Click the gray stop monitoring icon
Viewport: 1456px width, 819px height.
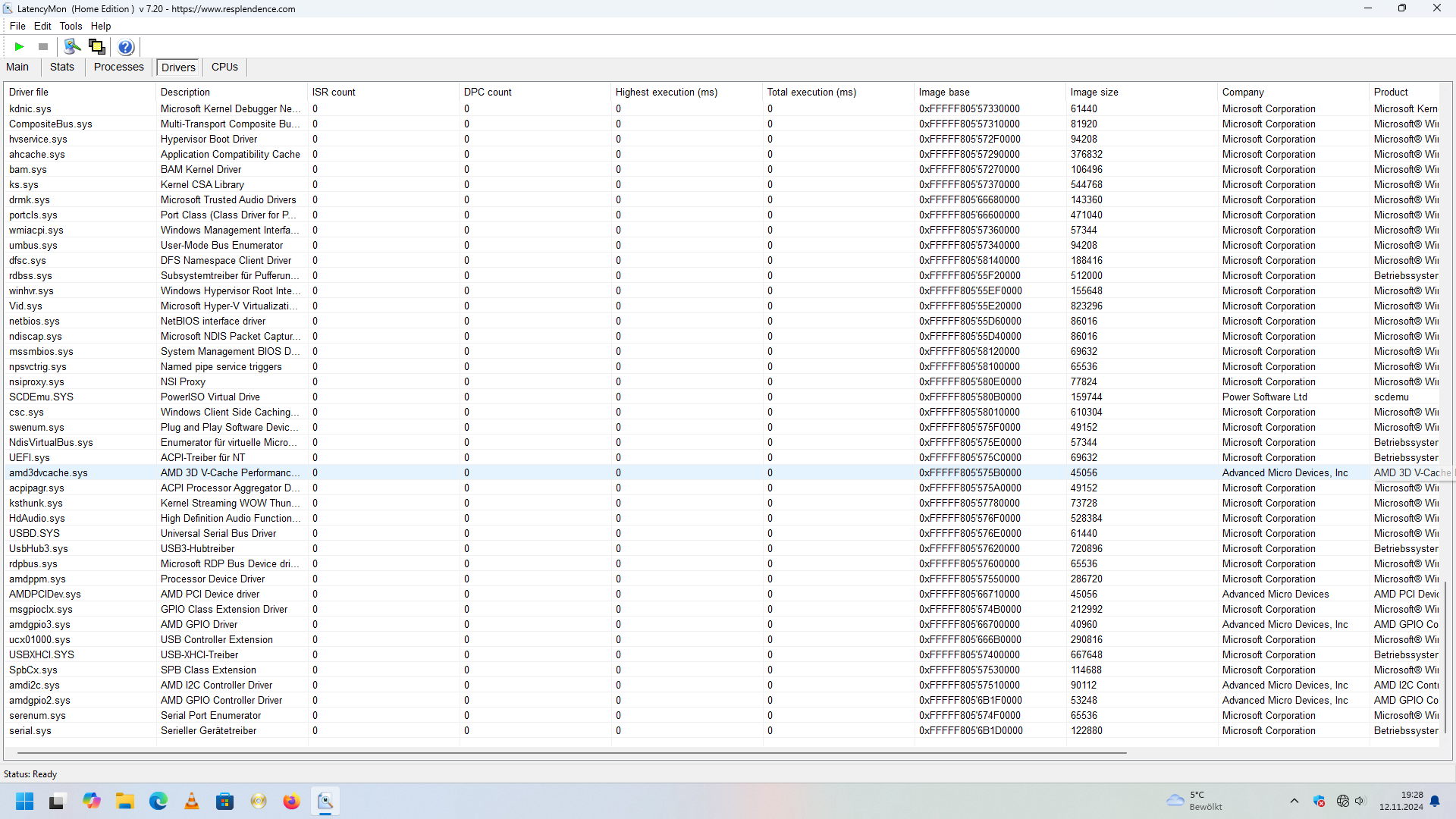click(x=43, y=47)
